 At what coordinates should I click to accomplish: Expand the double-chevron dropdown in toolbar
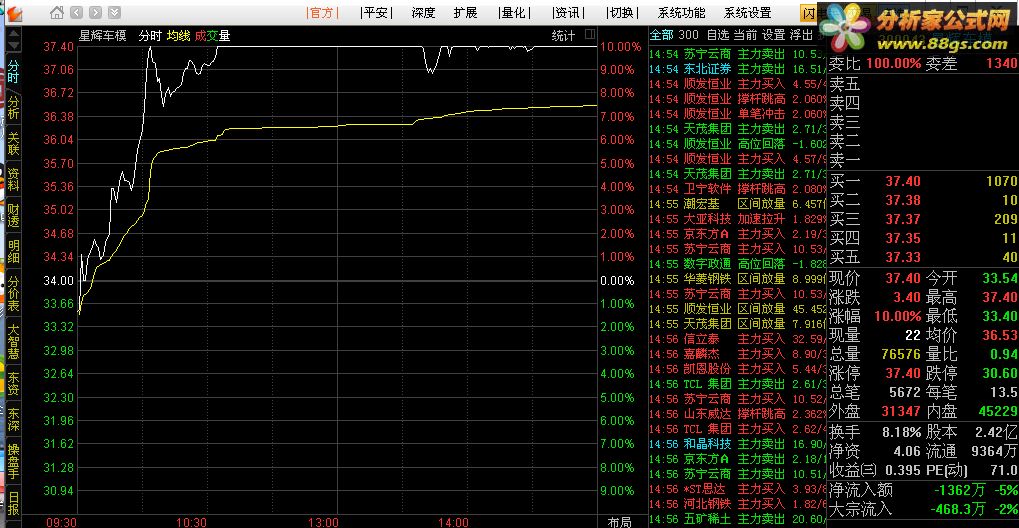tap(114, 12)
